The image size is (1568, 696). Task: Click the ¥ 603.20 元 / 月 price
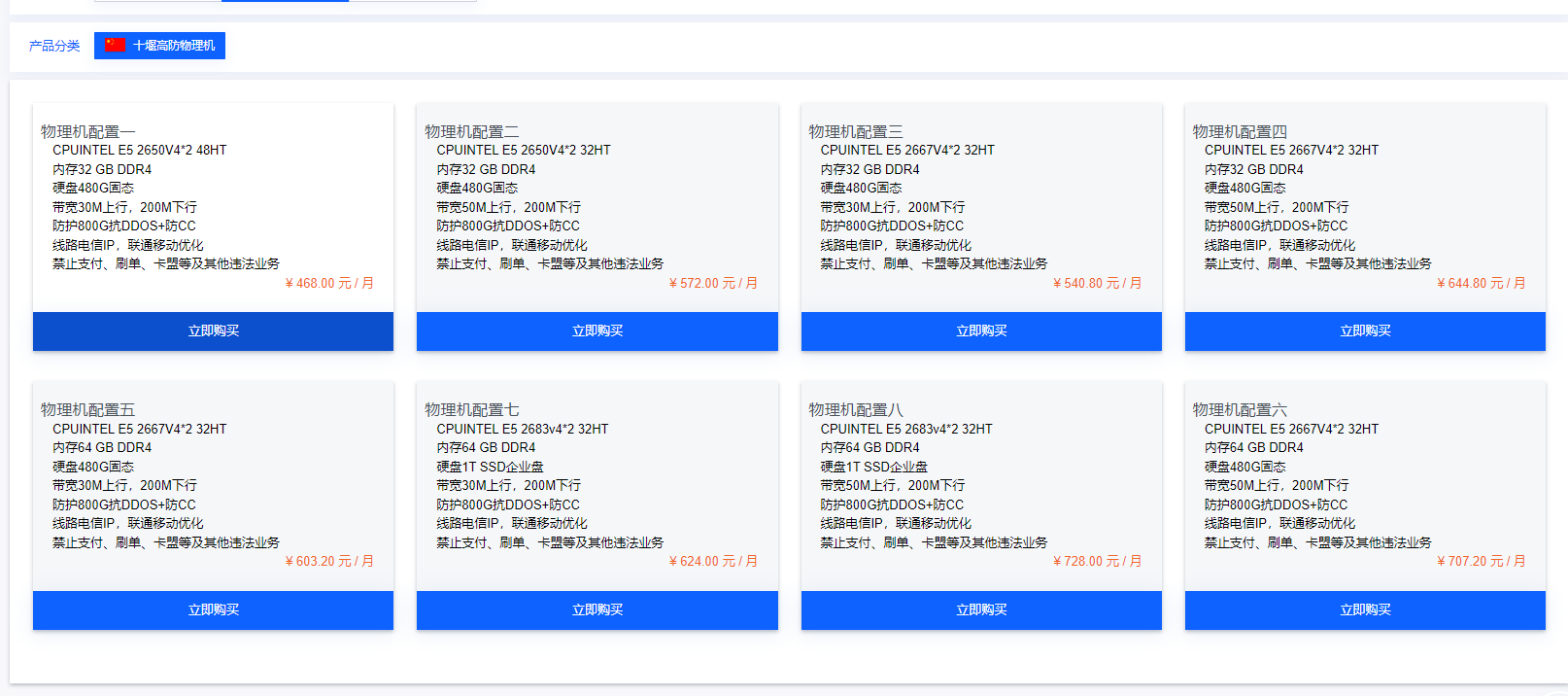click(x=329, y=561)
